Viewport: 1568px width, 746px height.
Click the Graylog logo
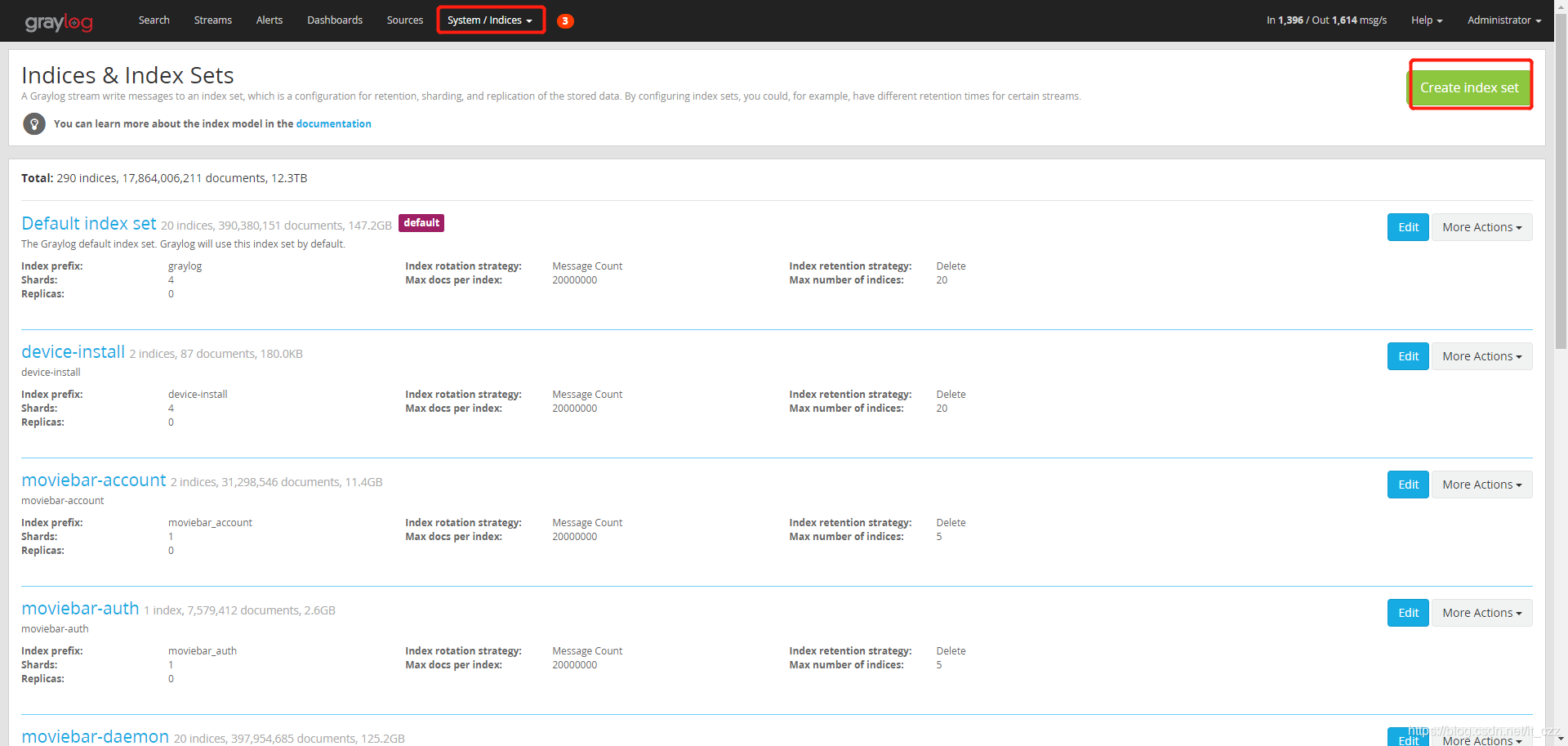59,21
